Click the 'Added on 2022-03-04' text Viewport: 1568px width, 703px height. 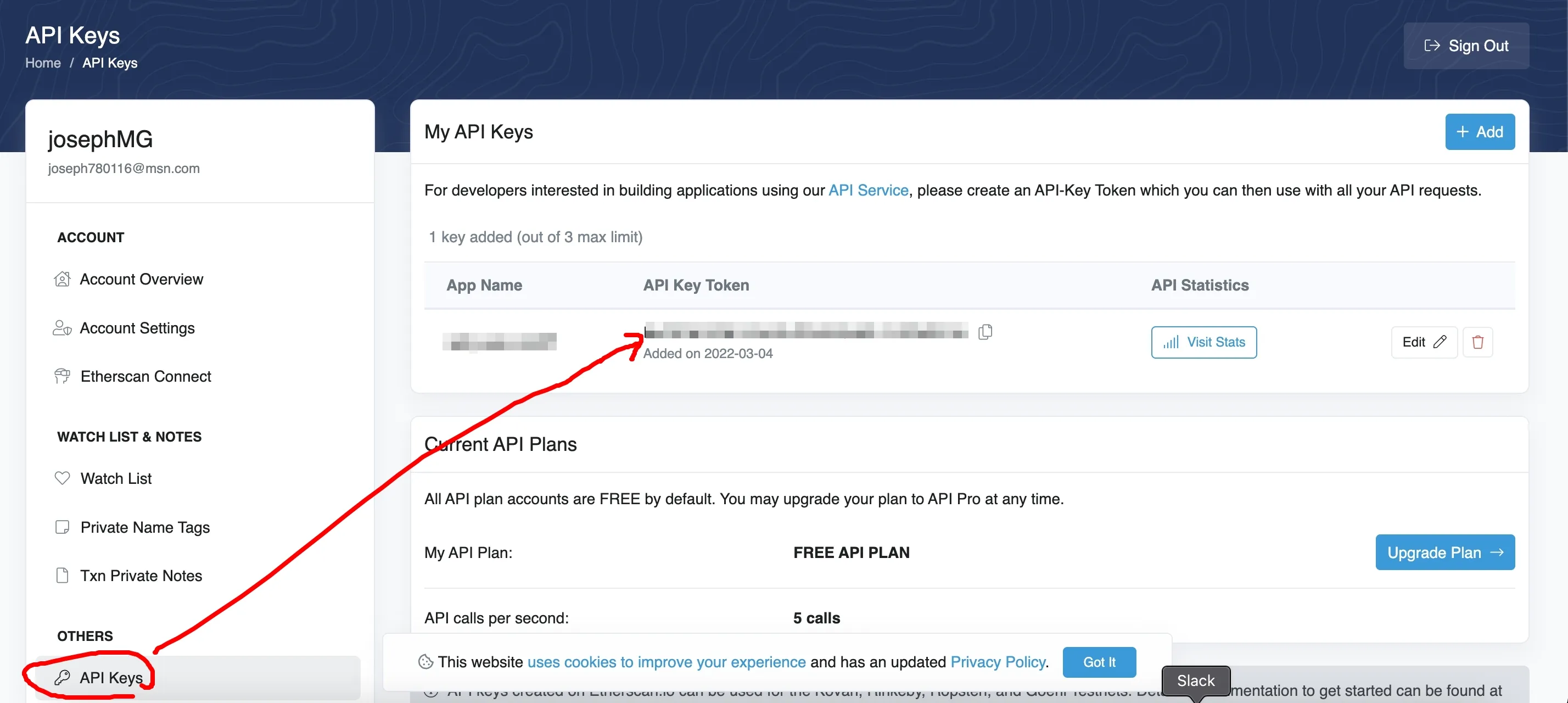click(707, 354)
